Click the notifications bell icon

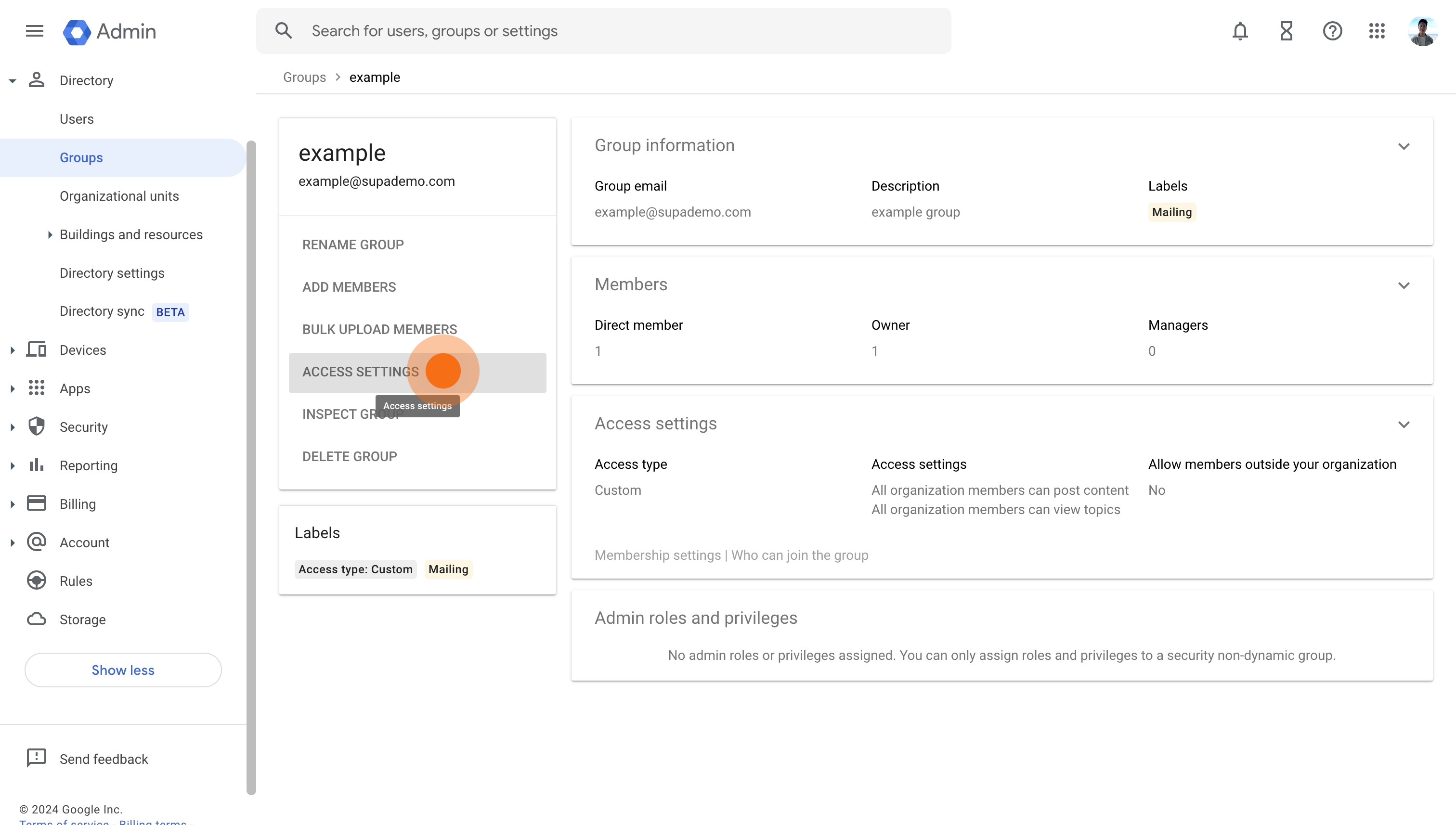tap(1239, 31)
